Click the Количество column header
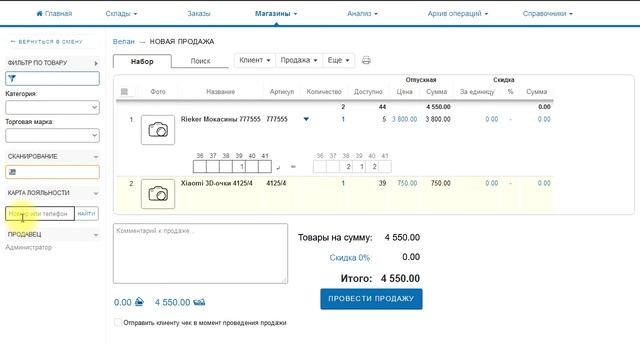Image resolution: width=640 pixels, height=360 pixels. coord(324,92)
